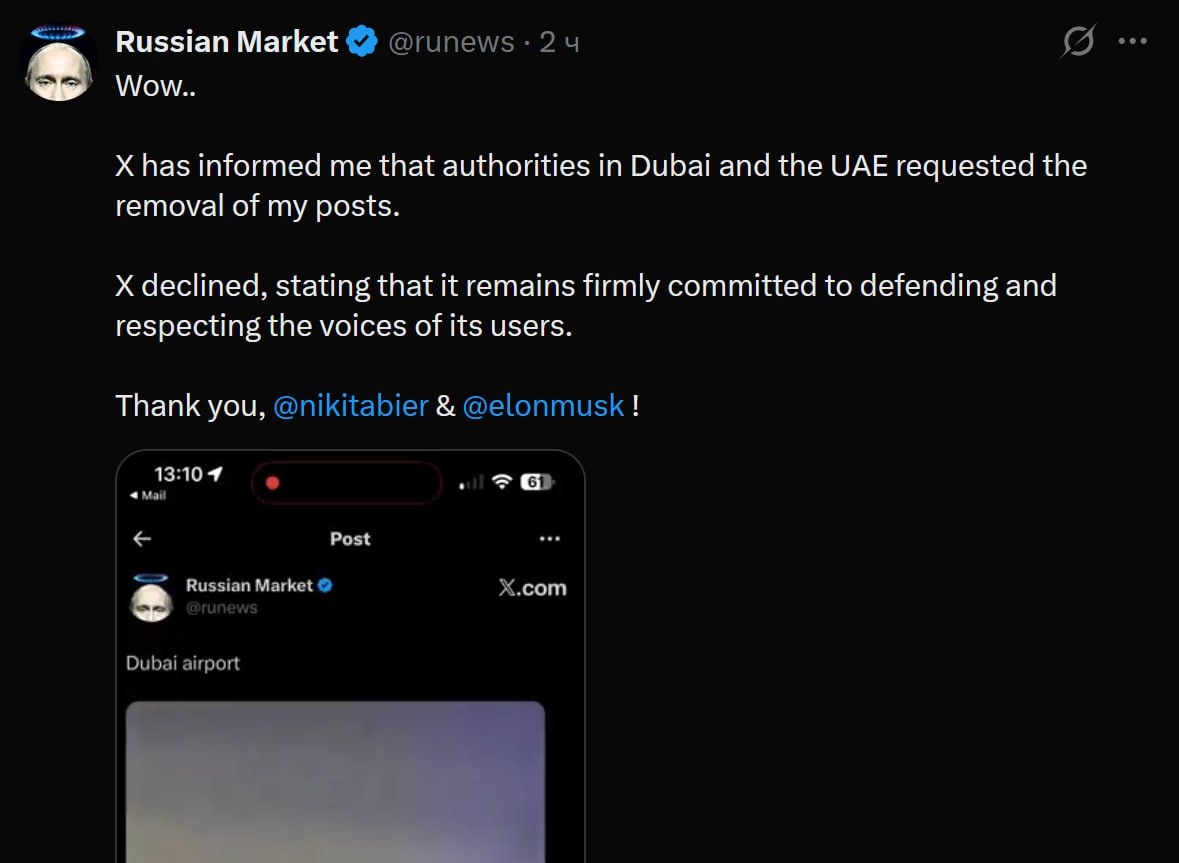Screen dimensions: 1179x863
Task: Click the @runews handle in the post header
Action: pyautogui.click(x=450, y=42)
